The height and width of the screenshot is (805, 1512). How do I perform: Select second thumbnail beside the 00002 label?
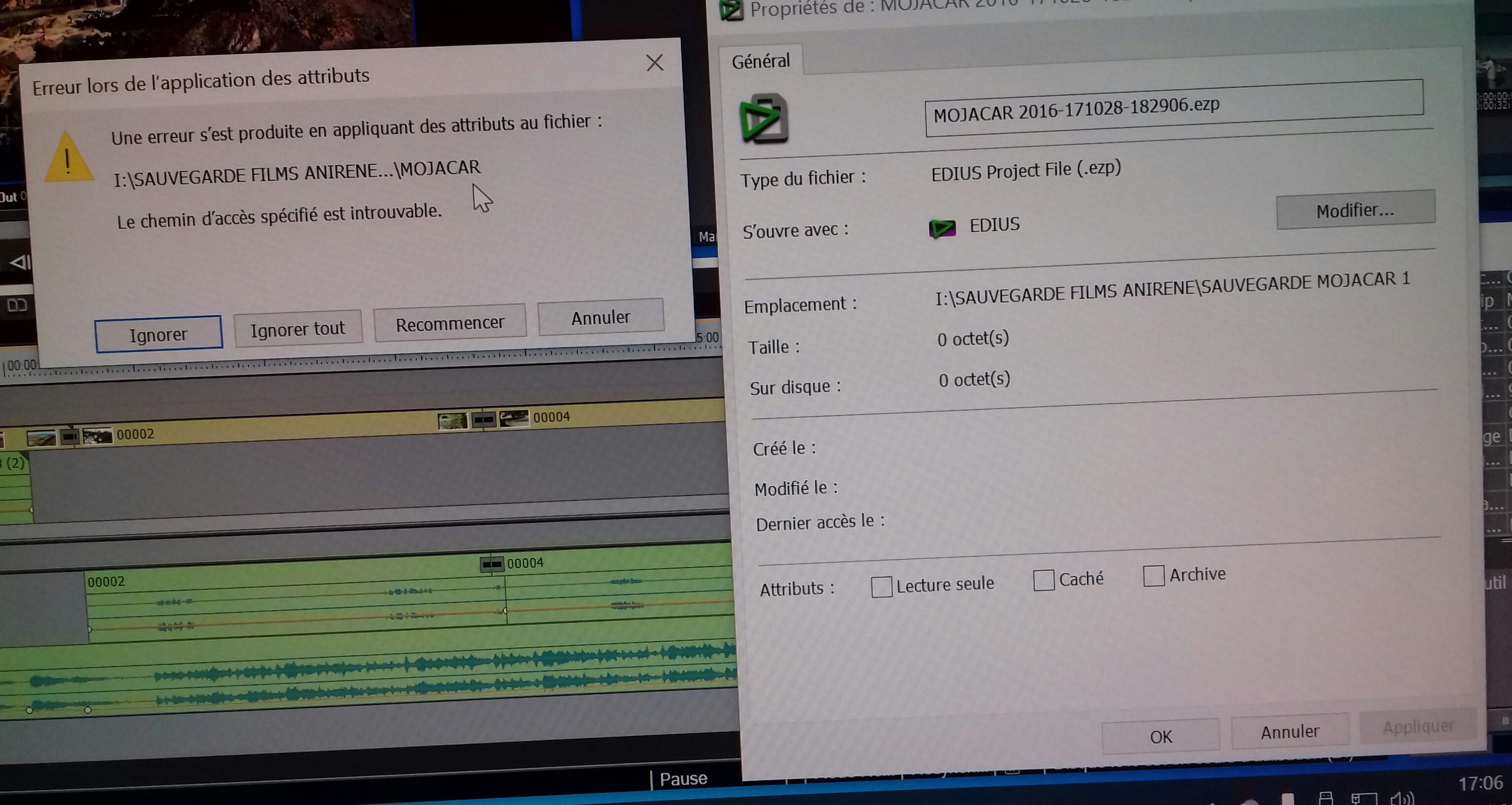click(x=98, y=436)
